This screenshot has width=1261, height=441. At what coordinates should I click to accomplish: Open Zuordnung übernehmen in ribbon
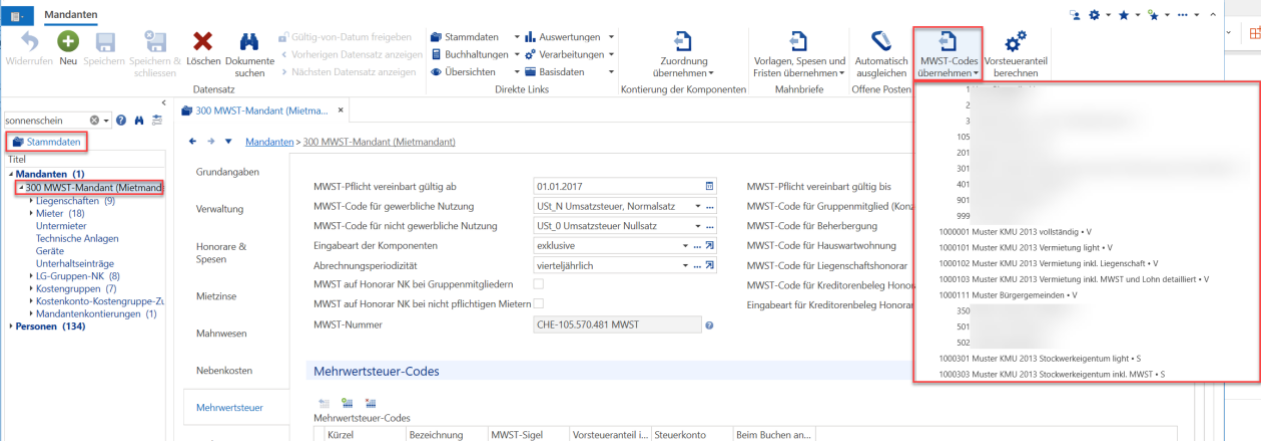tap(684, 53)
